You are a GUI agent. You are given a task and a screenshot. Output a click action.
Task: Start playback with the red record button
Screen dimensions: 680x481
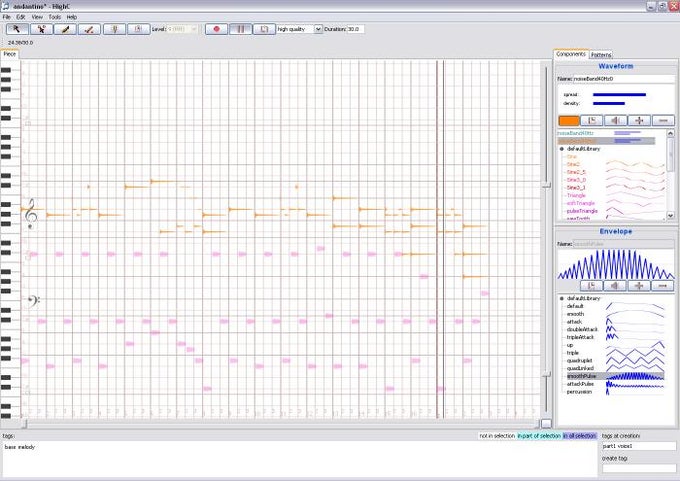pyautogui.click(x=216, y=29)
